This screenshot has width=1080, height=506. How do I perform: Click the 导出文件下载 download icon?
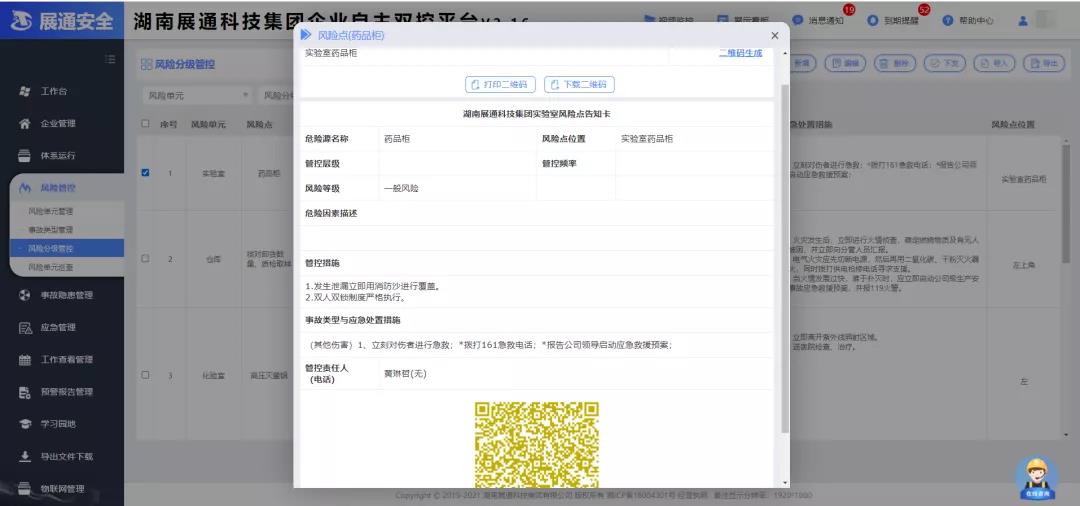coord(25,456)
